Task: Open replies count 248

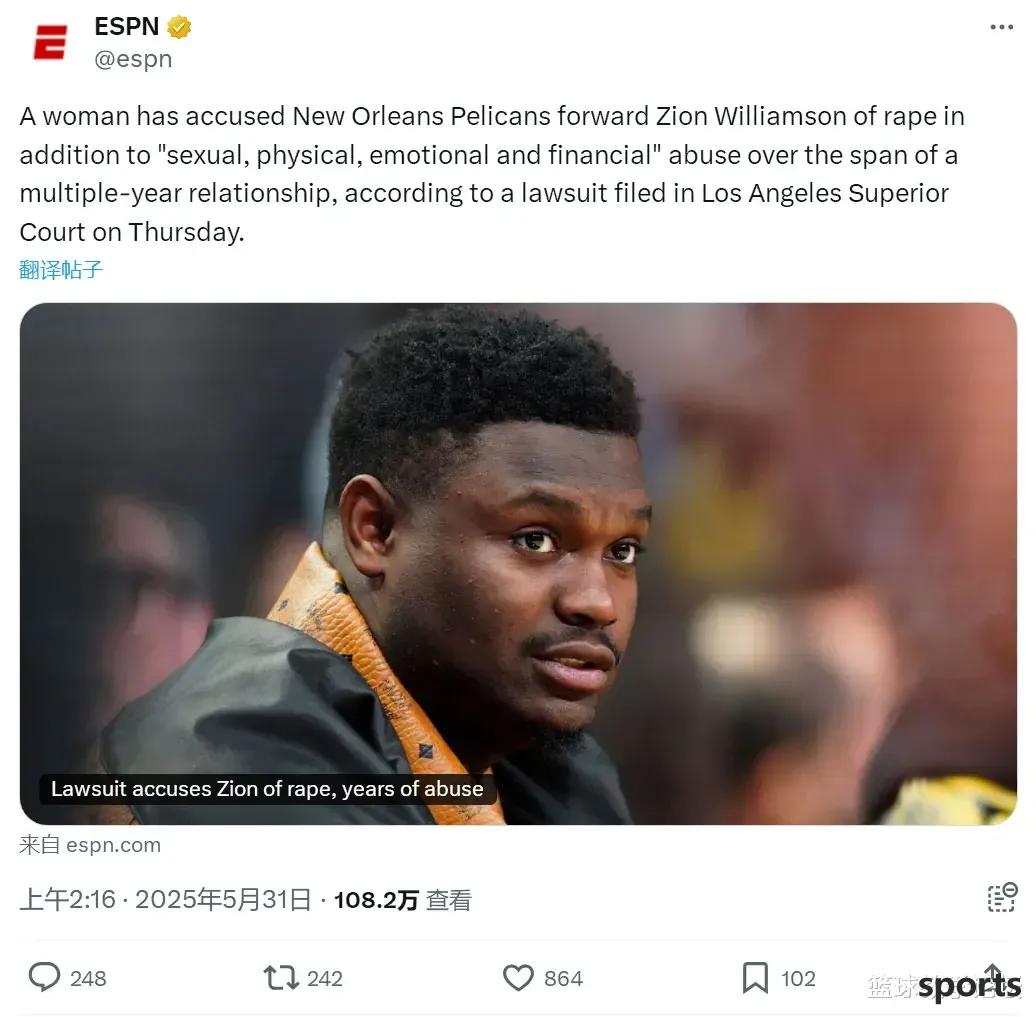Action: pos(88,979)
